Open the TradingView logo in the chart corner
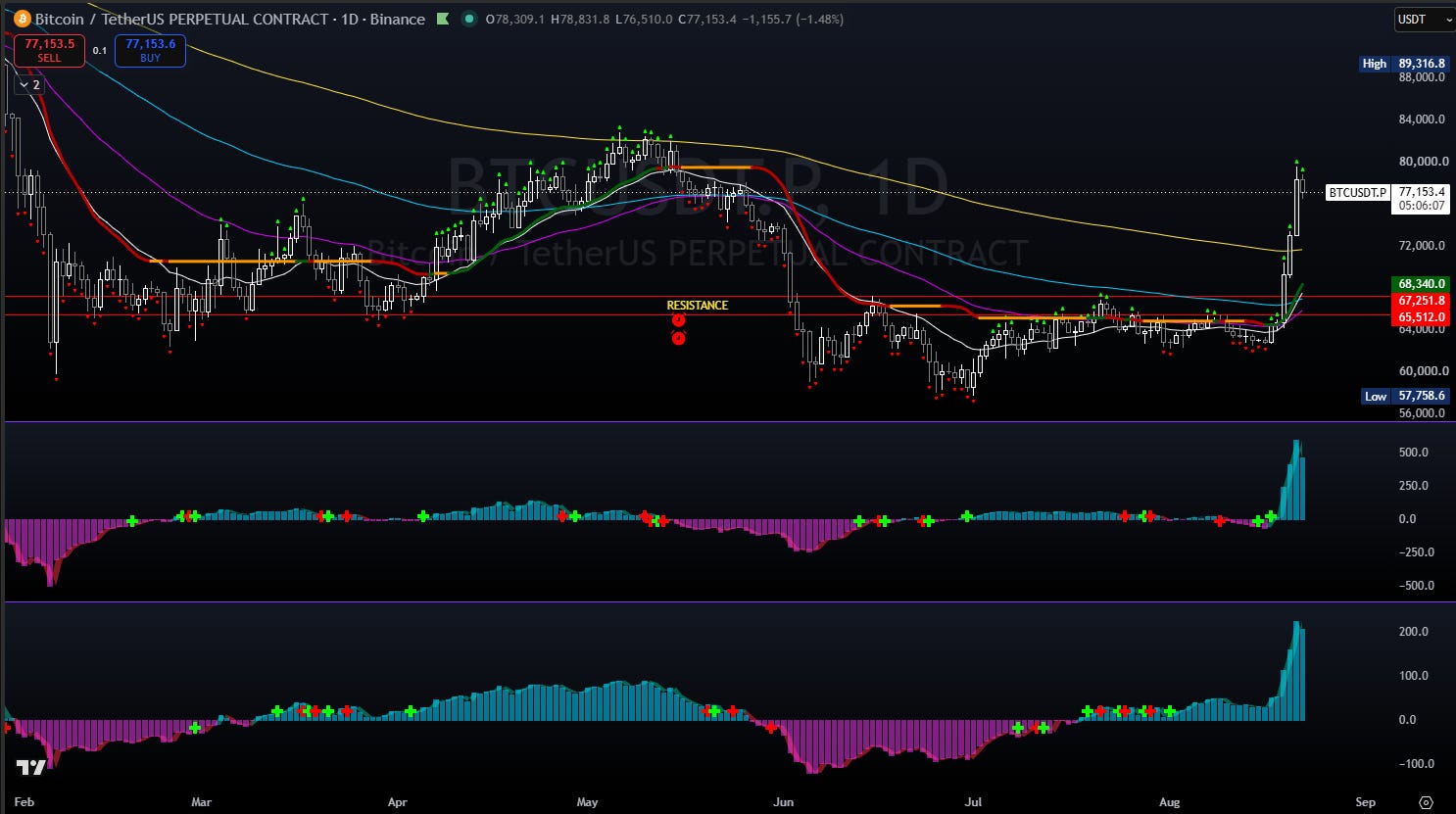 [29, 767]
